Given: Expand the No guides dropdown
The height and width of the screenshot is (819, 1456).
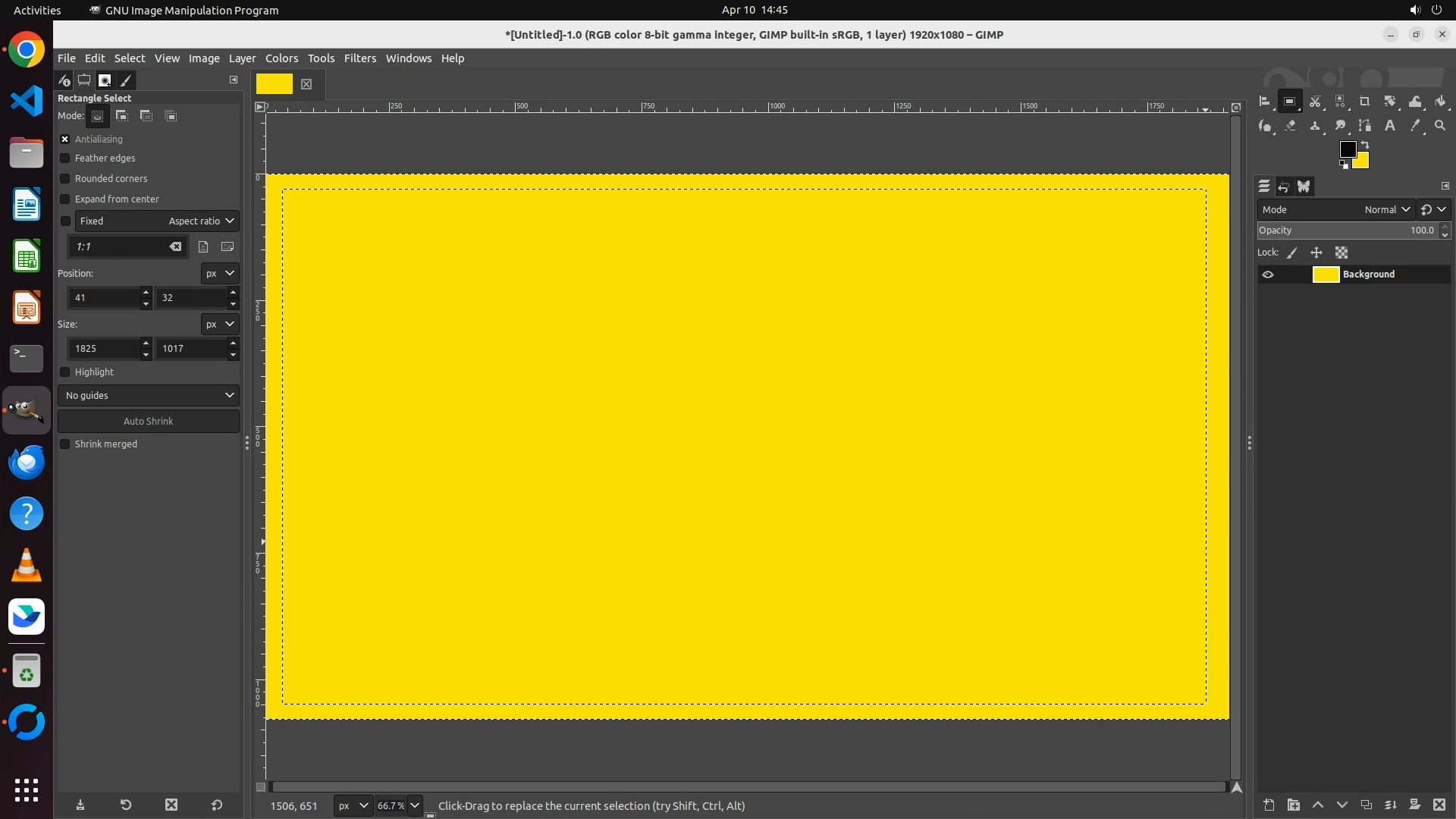Looking at the screenshot, I should pos(149,396).
